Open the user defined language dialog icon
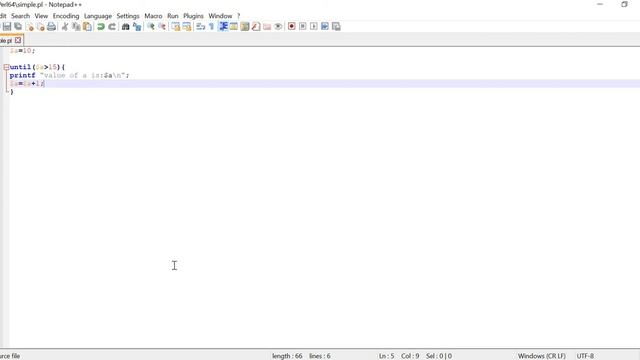The height and width of the screenshot is (360, 640). (233, 27)
